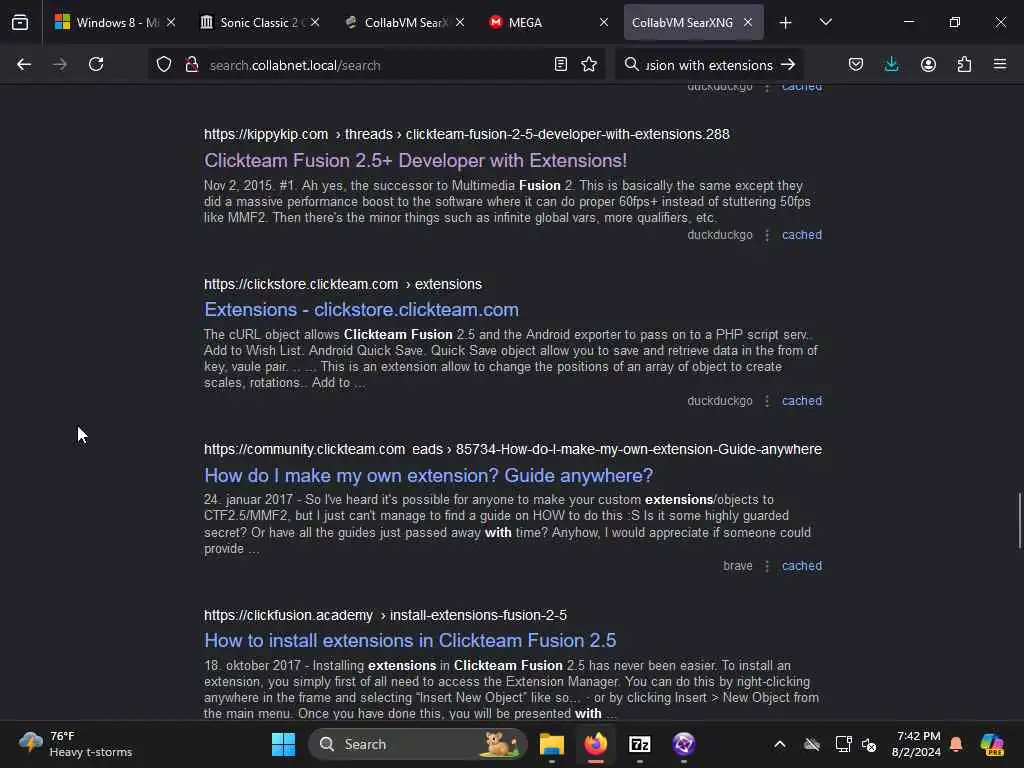Go forward one page with the forward arrow
The image size is (1024, 768).
60,65
